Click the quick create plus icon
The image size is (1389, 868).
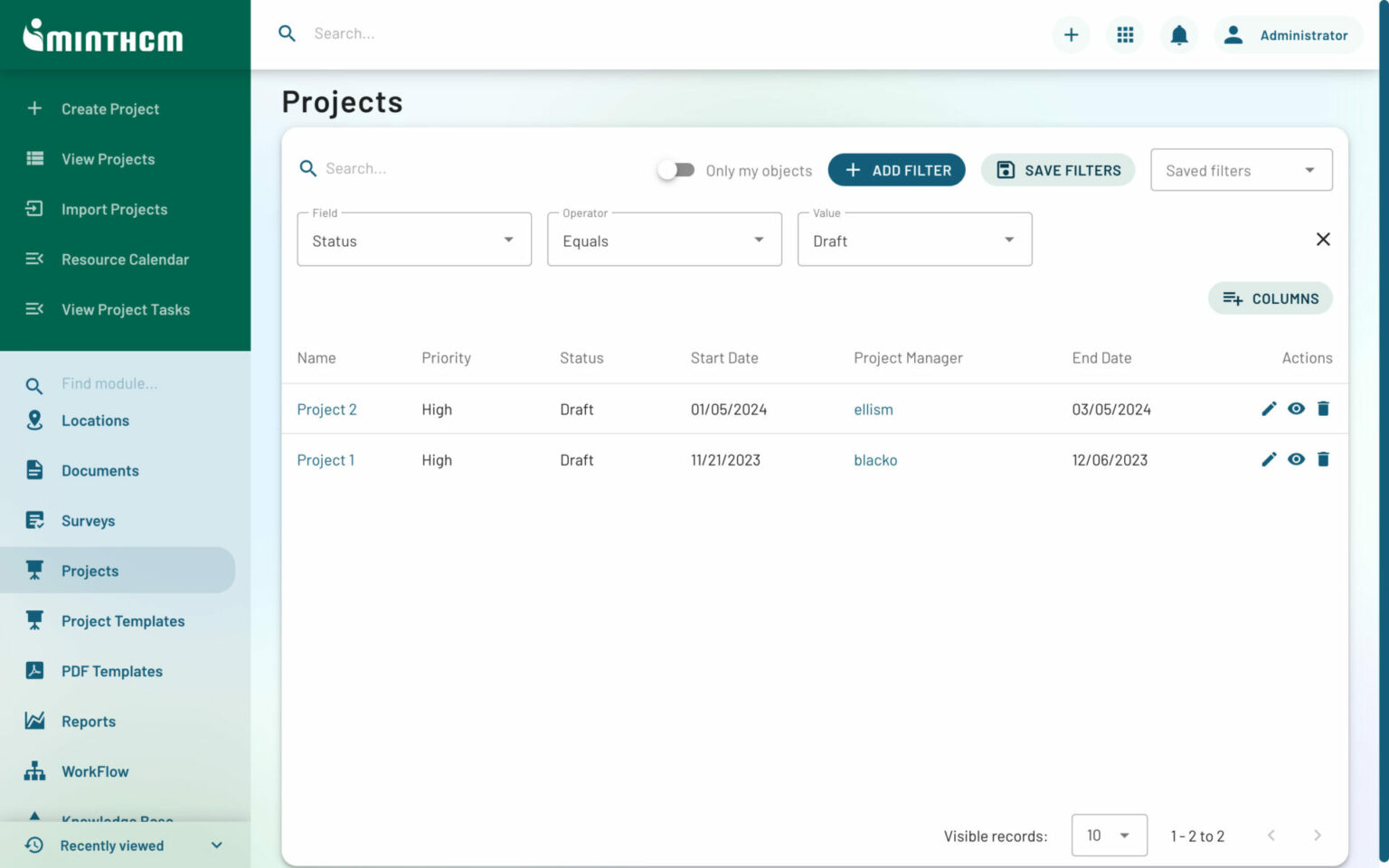[x=1071, y=34]
